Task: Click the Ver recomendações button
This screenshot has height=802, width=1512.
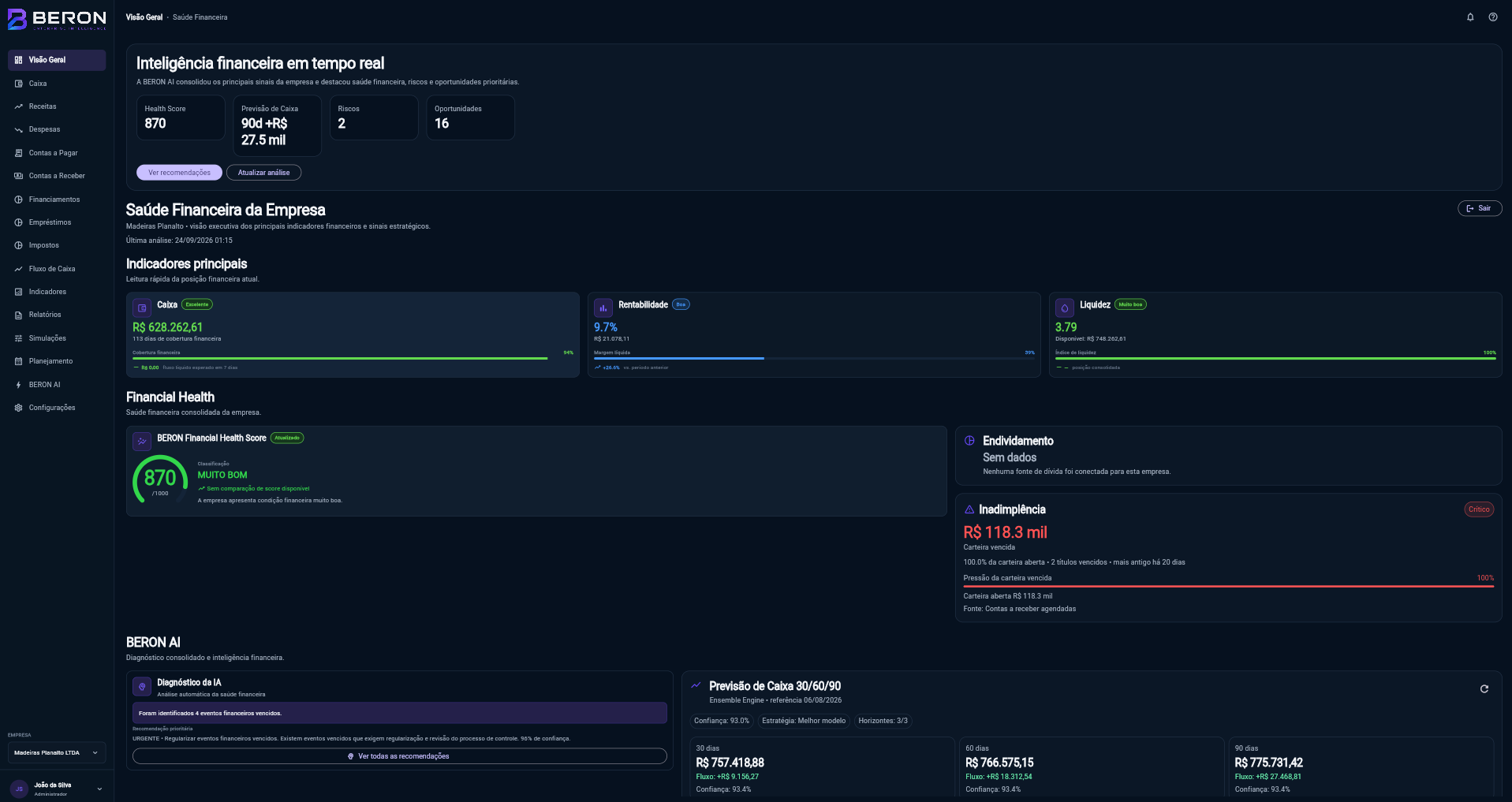Action: [x=179, y=172]
